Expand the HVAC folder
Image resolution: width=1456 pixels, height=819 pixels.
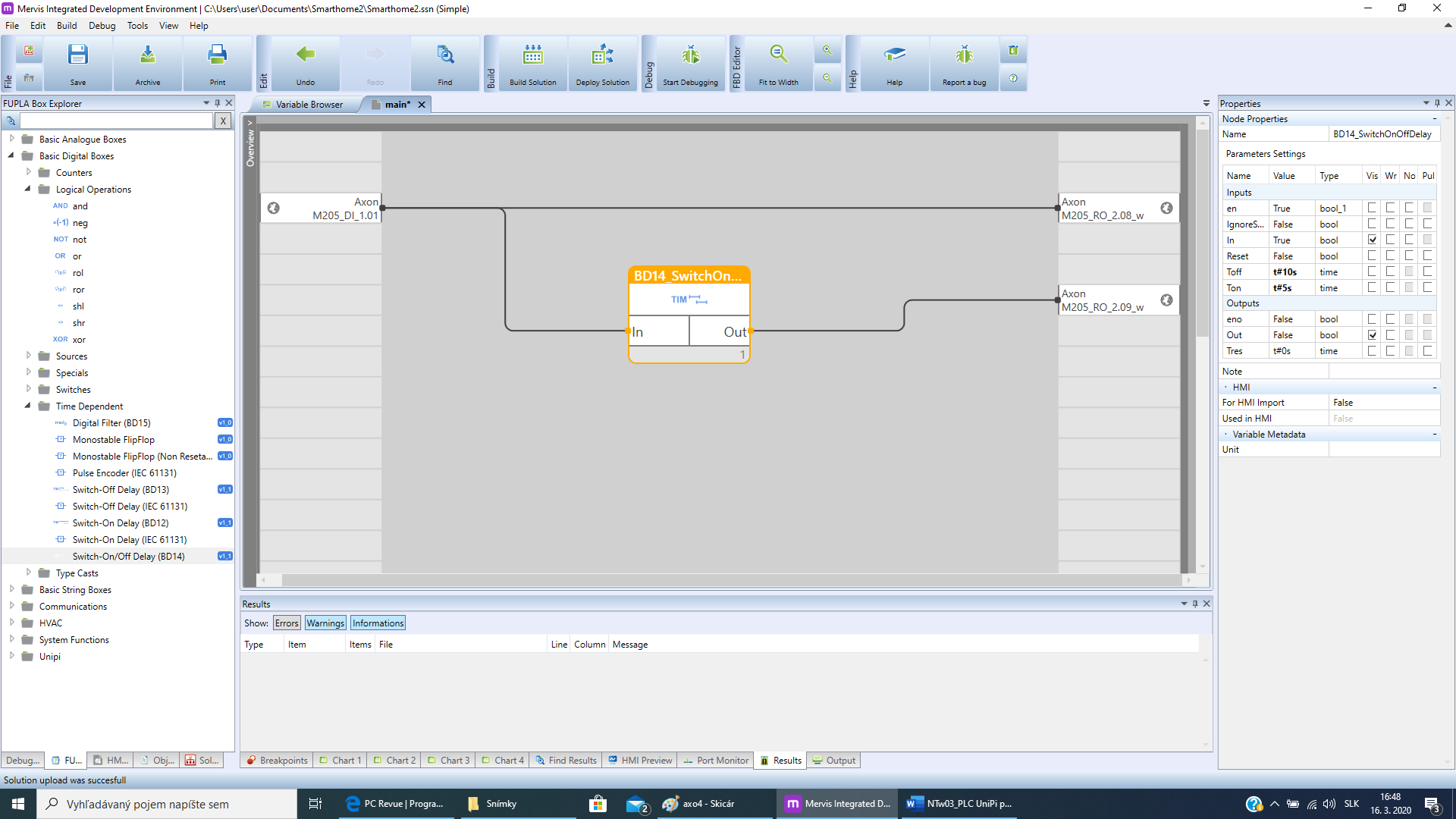(11, 623)
